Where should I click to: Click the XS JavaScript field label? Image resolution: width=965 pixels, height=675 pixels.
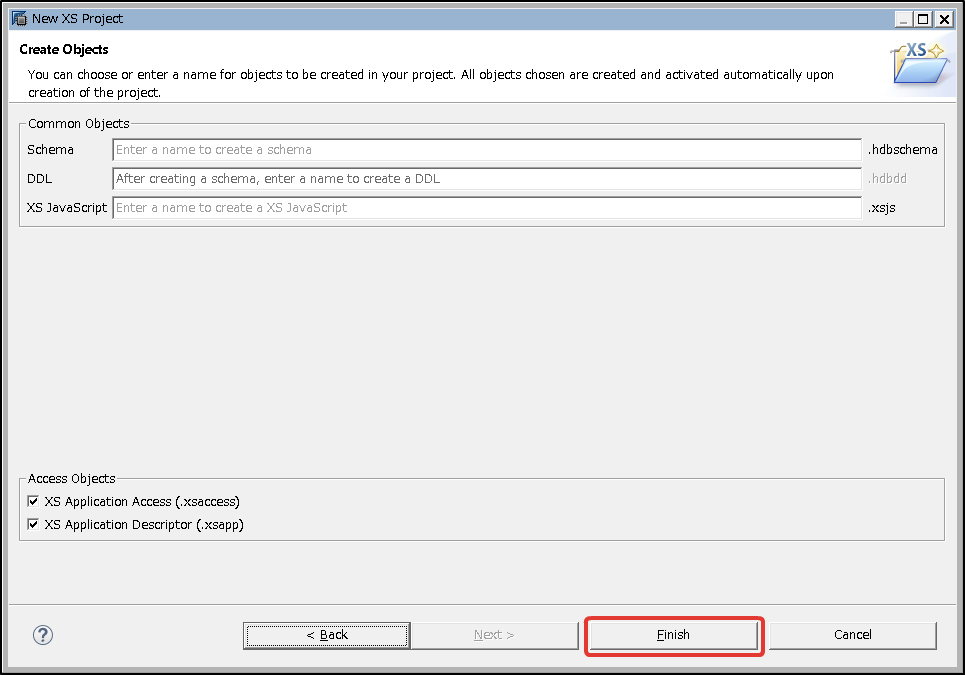[x=66, y=208]
